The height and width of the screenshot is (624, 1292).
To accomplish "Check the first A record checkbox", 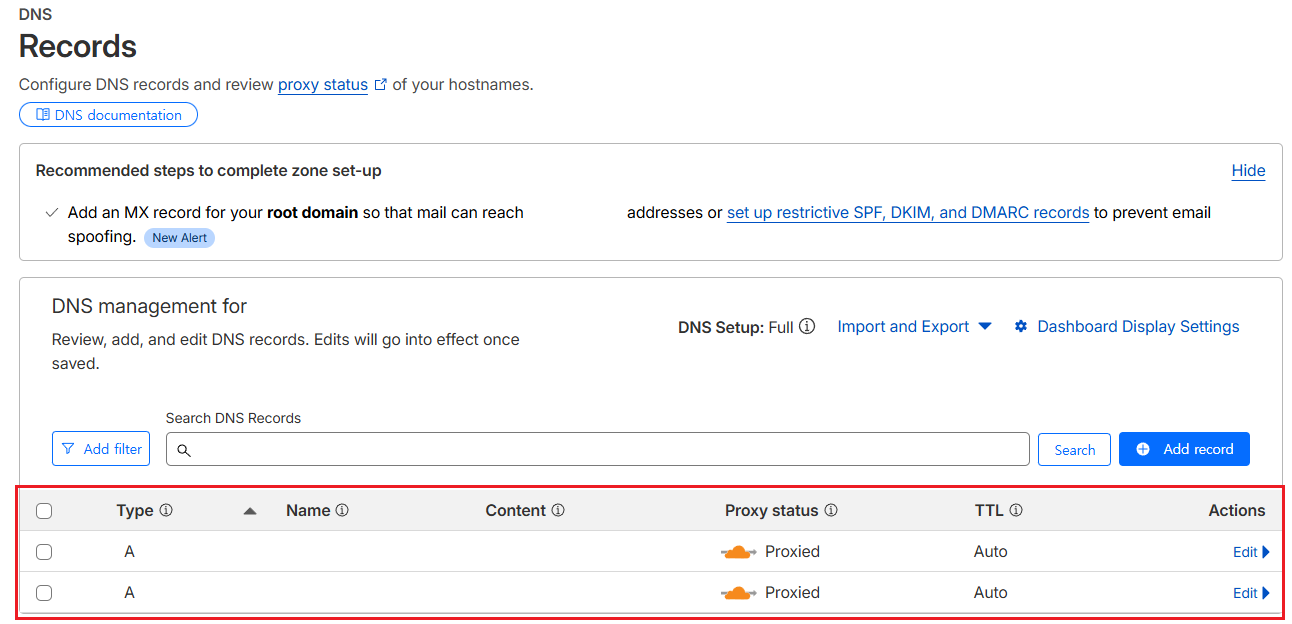I will [x=44, y=552].
